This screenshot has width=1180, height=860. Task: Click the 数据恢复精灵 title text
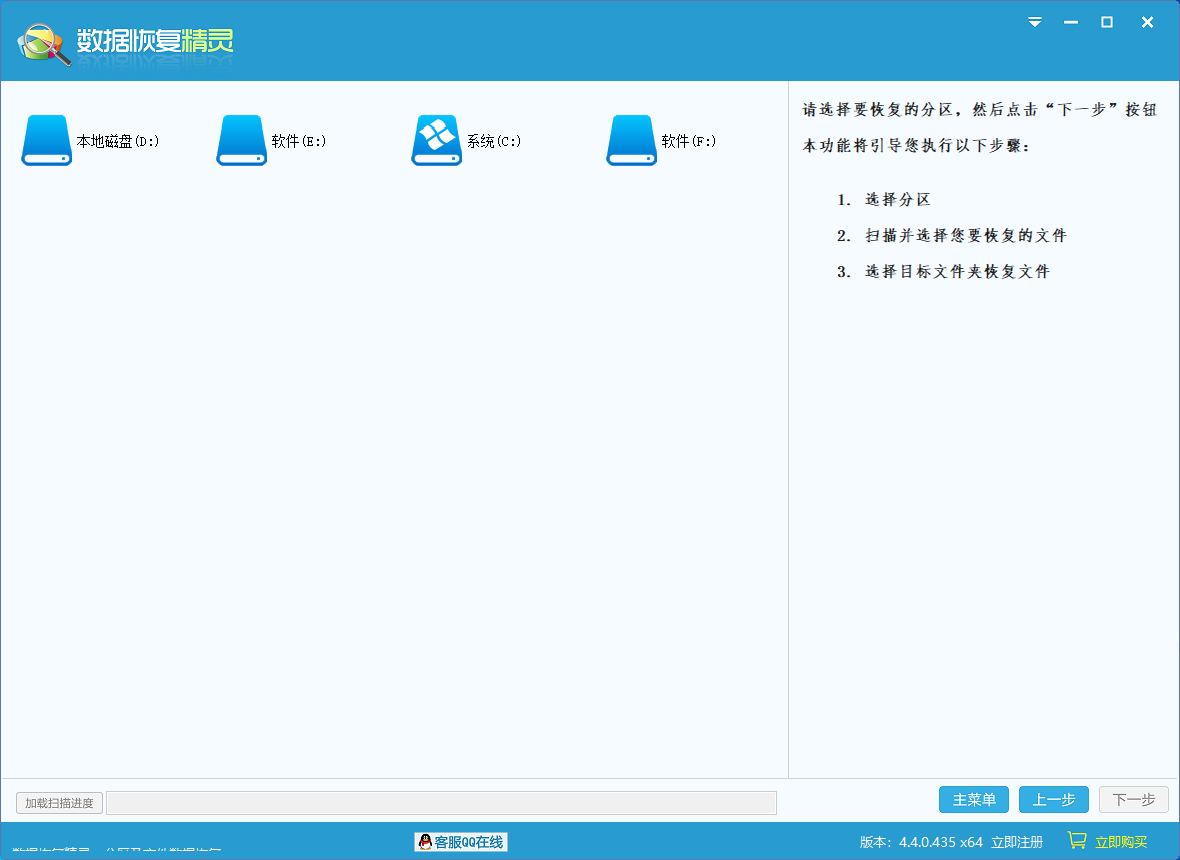click(x=155, y=42)
